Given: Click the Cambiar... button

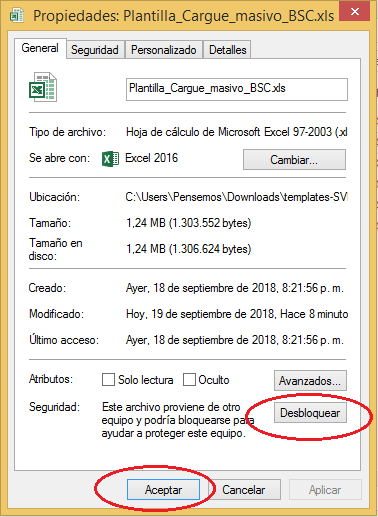Looking at the screenshot, I should (x=294, y=160).
